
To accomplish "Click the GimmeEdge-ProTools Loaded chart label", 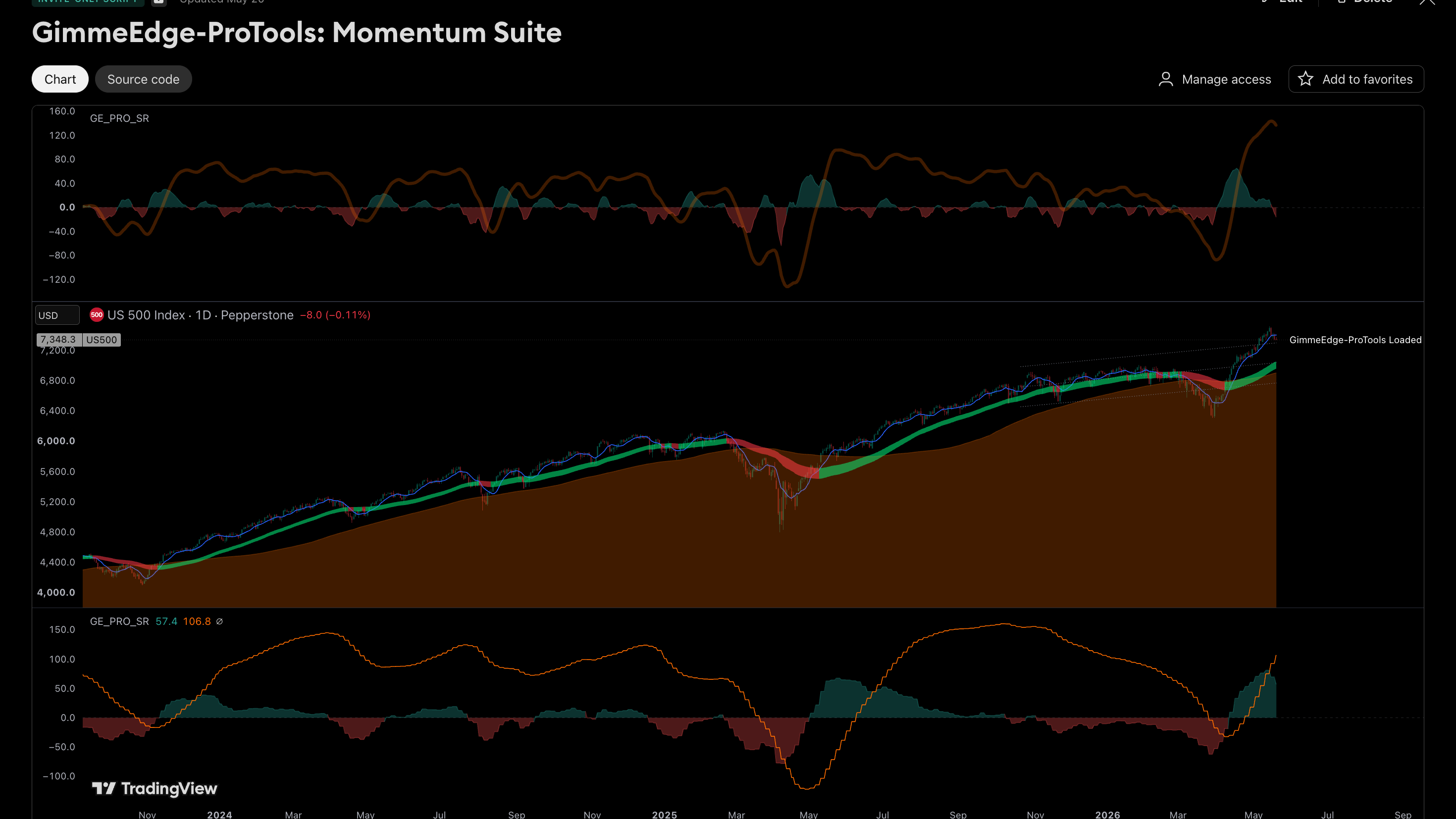I will click(x=1355, y=340).
